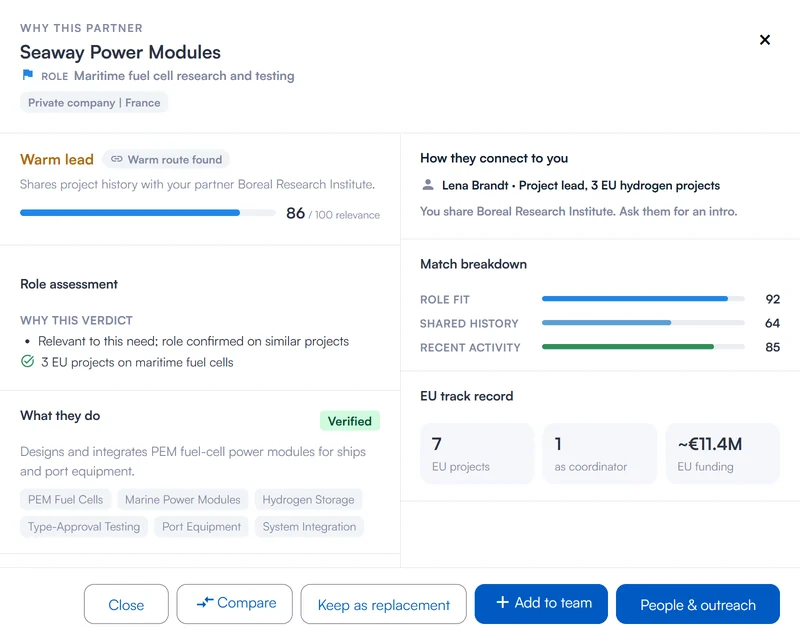Click 'Maritime fuel cell research and testing' role
Image resolution: width=800 pixels, height=640 pixels.
coord(184,76)
